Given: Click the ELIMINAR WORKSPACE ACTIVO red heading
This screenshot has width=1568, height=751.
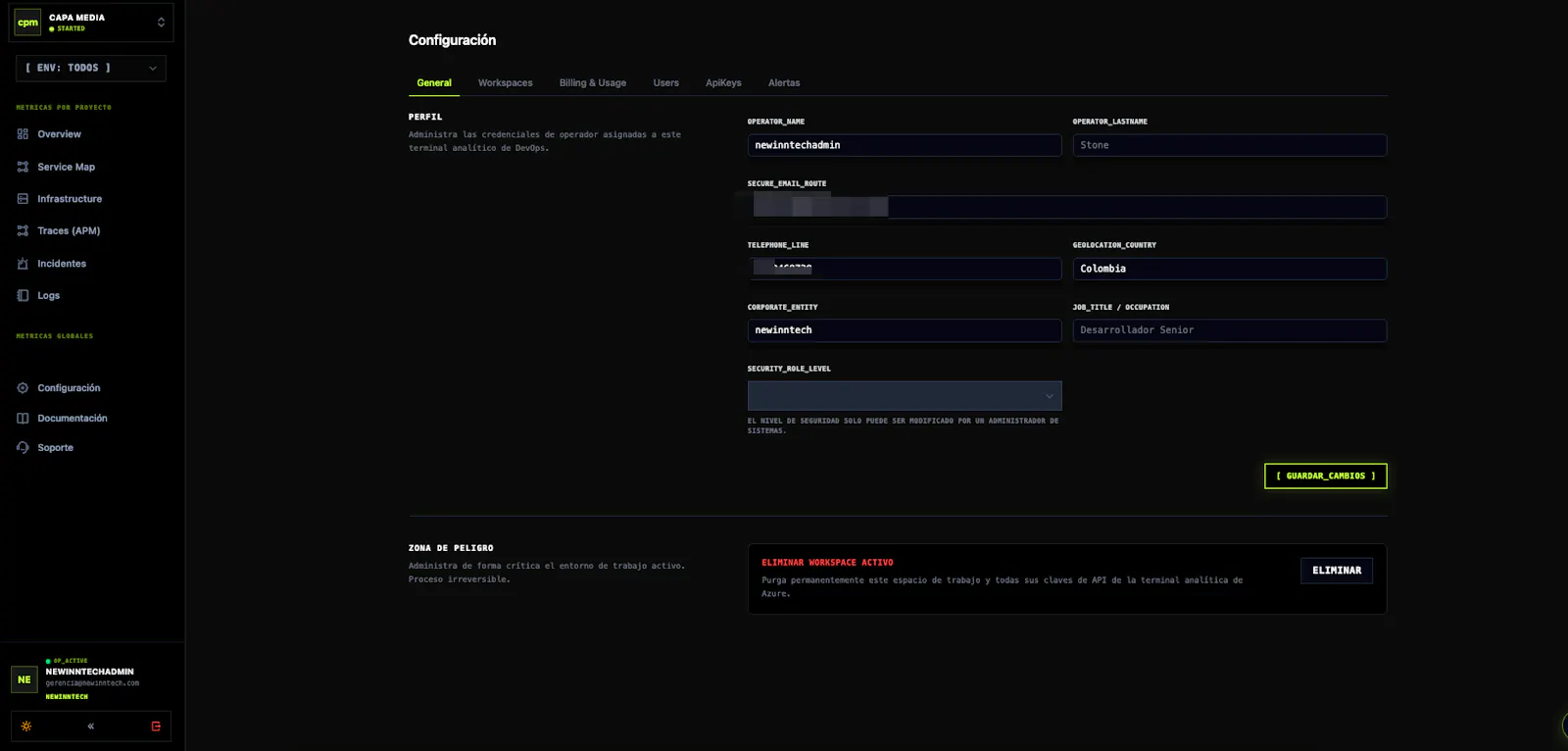Looking at the screenshot, I should [x=827, y=563].
